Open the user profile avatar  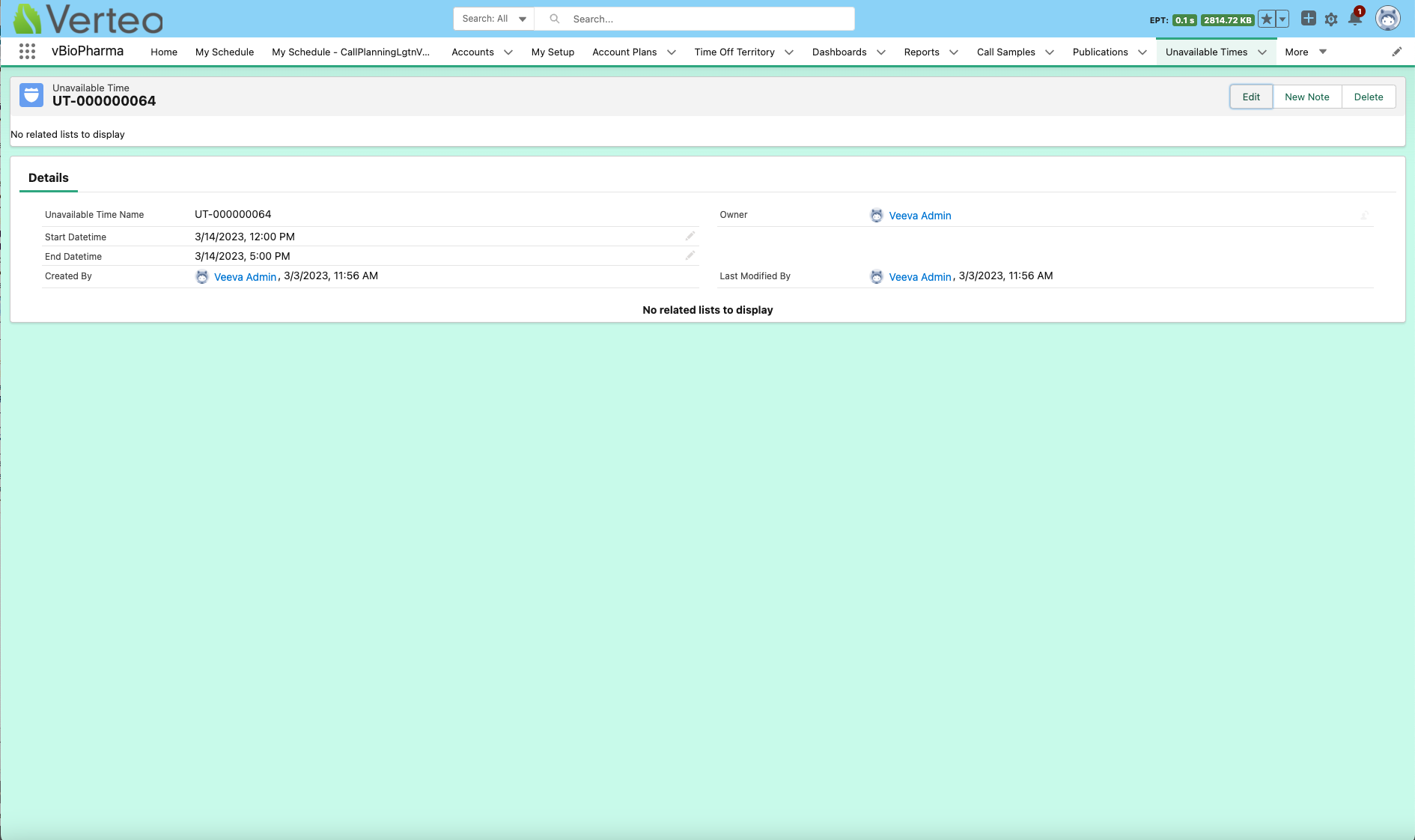[x=1387, y=19]
